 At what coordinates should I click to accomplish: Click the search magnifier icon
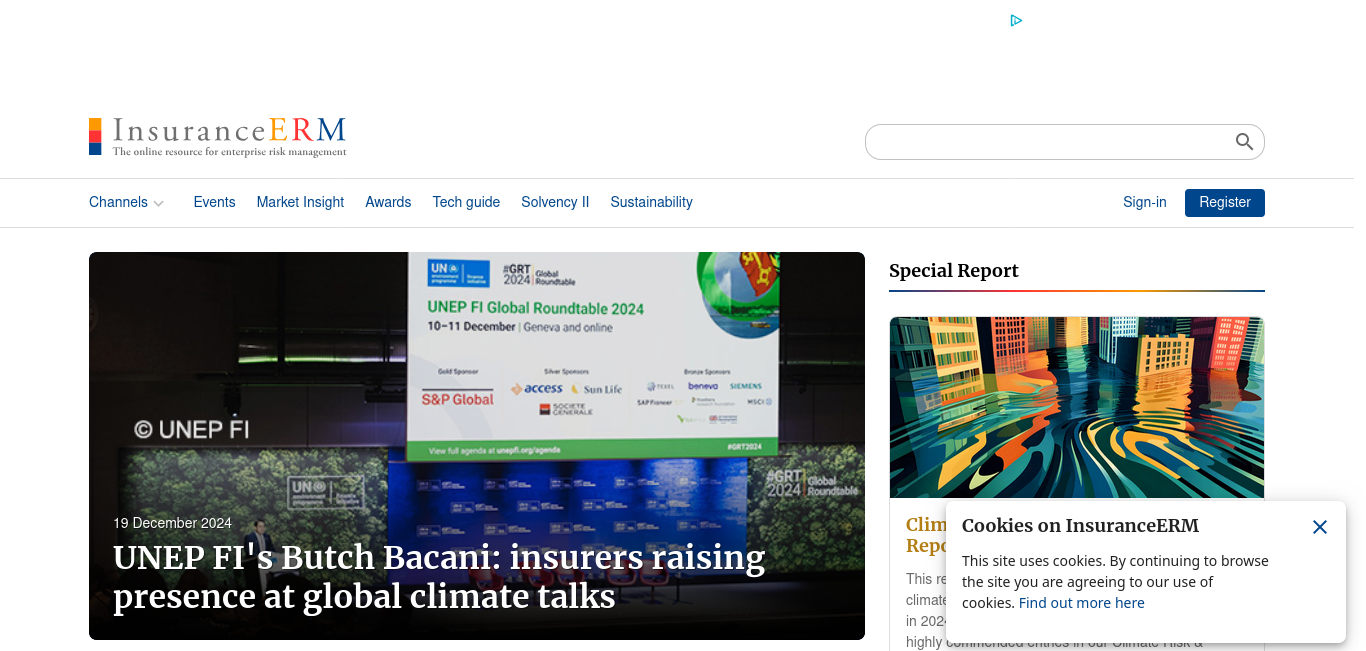click(1244, 142)
